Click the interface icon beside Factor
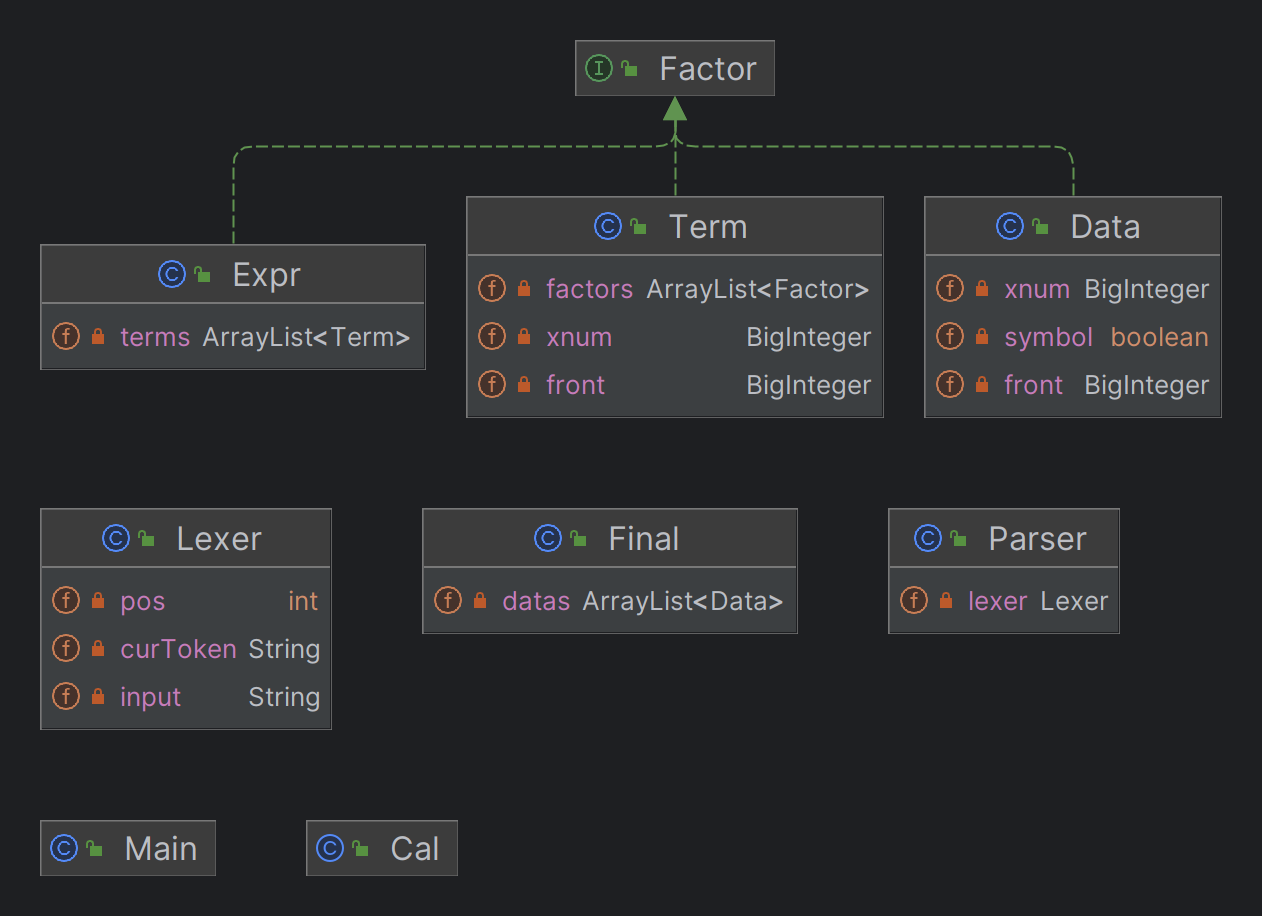The width and height of the screenshot is (1262, 916). pyautogui.click(x=598, y=68)
